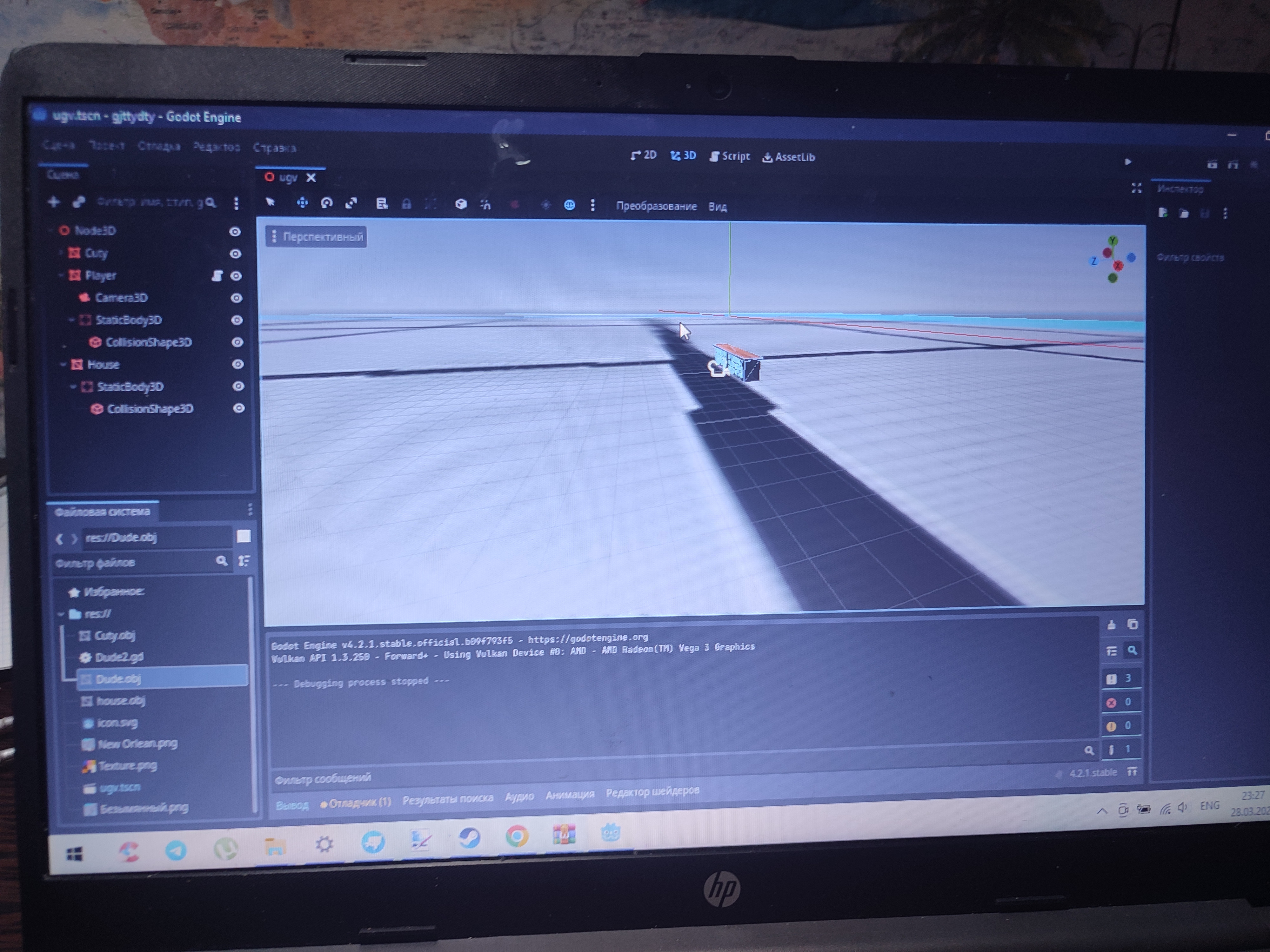Open the AssetLib workspace
Screen dimensions: 1270x952
[x=788, y=157]
